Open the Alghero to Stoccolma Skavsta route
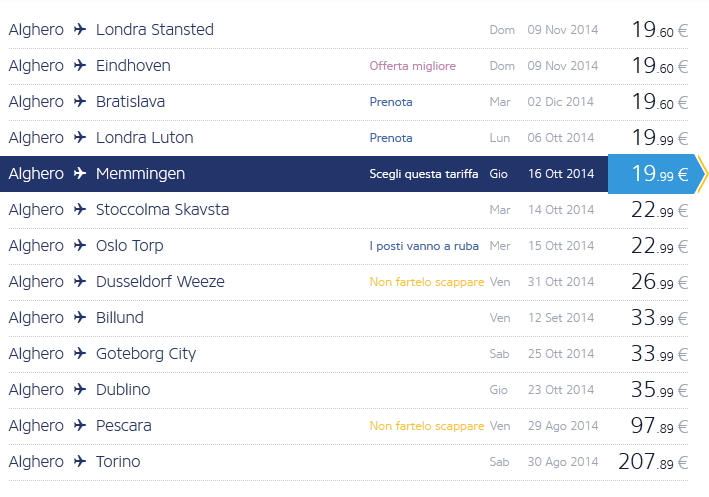Image resolution: width=709 pixels, height=497 pixels. (162, 210)
